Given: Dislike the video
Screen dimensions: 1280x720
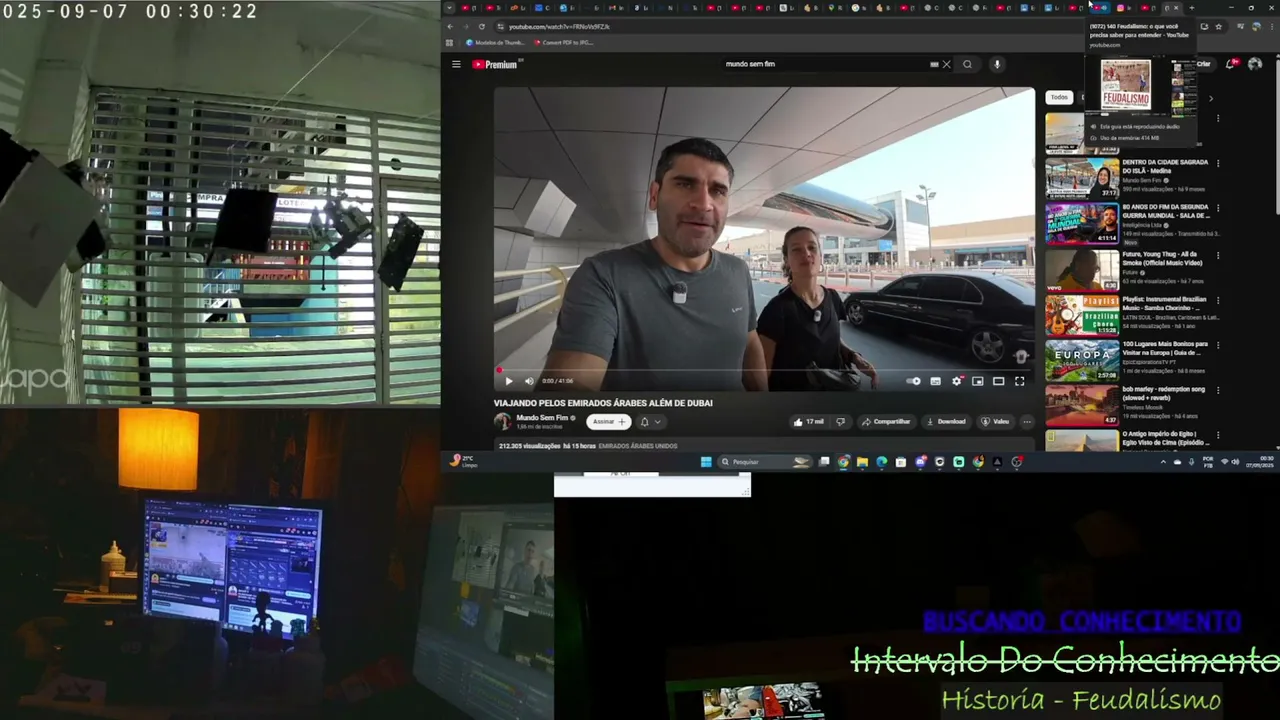Looking at the screenshot, I should pyautogui.click(x=840, y=422).
